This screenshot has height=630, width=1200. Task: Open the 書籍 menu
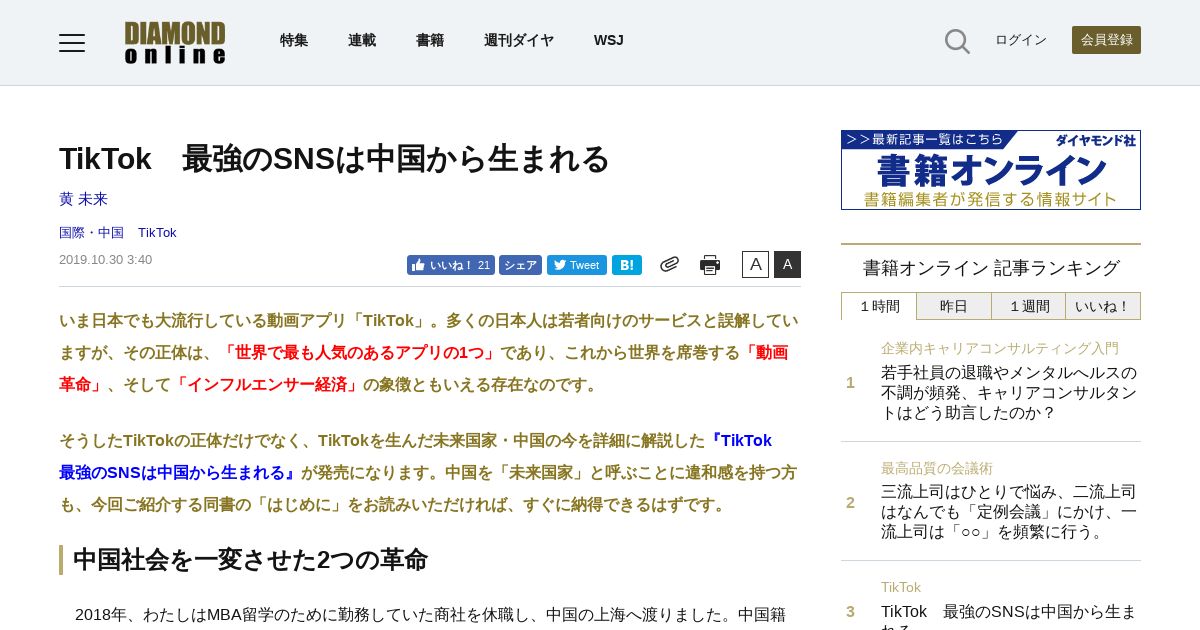[430, 40]
